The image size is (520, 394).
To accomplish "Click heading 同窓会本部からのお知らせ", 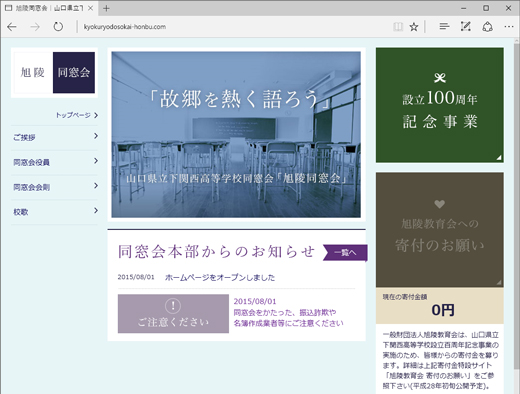I will (217, 252).
